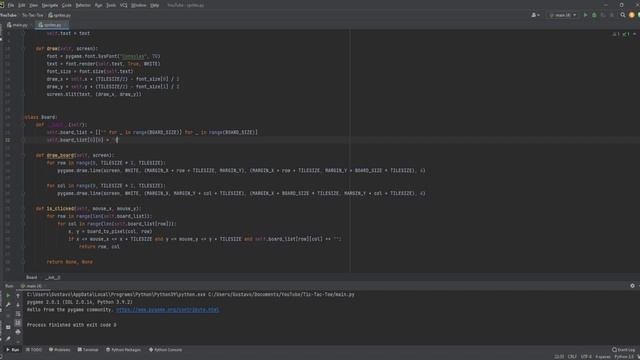
Task: Click the __init__ breadcrumb below the editor
Action: (x=53, y=278)
